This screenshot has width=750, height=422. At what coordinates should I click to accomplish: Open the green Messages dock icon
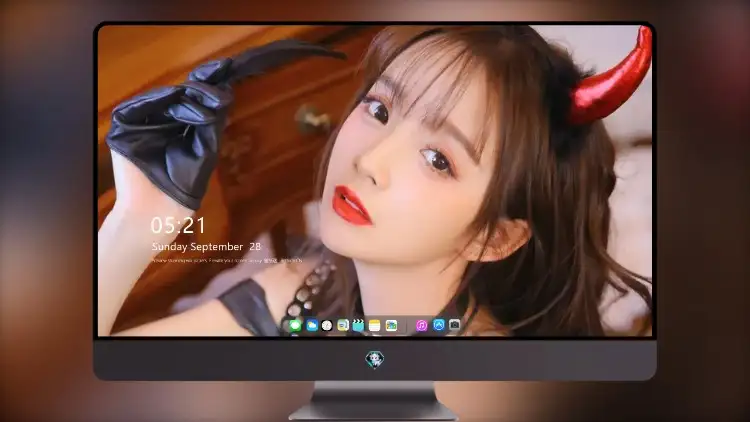[295, 325]
